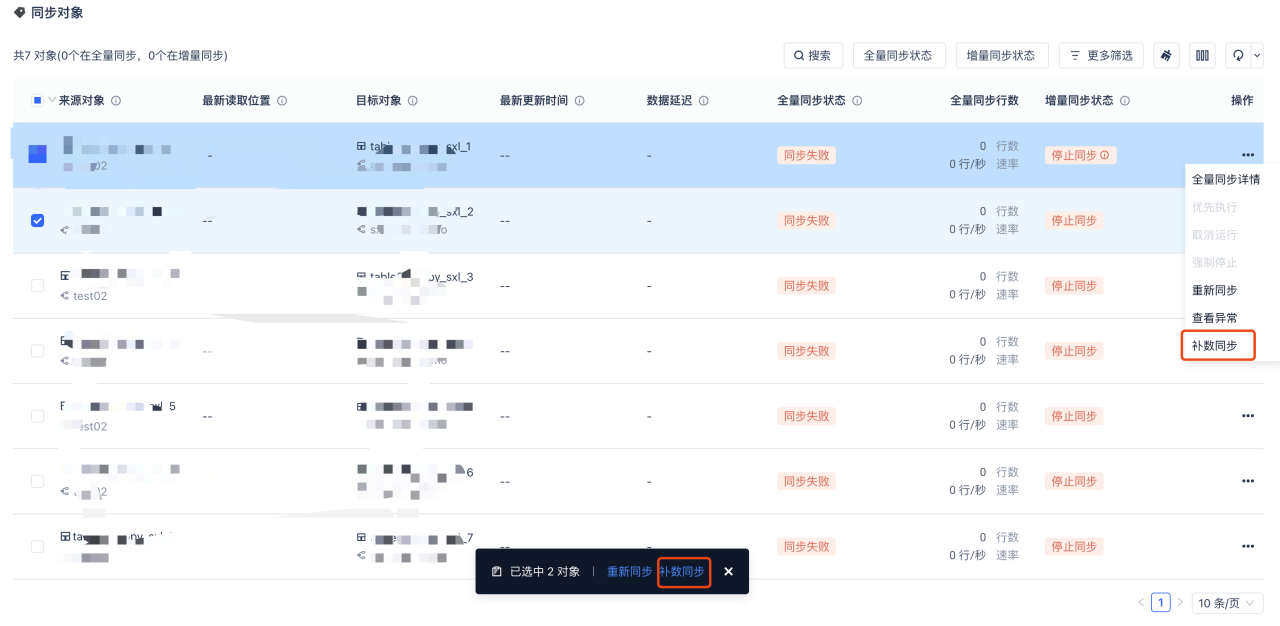The width and height of the screenshot is (1280, 626).
Task: Click info icon next to 数据延迟
Action: pos(703,101)
